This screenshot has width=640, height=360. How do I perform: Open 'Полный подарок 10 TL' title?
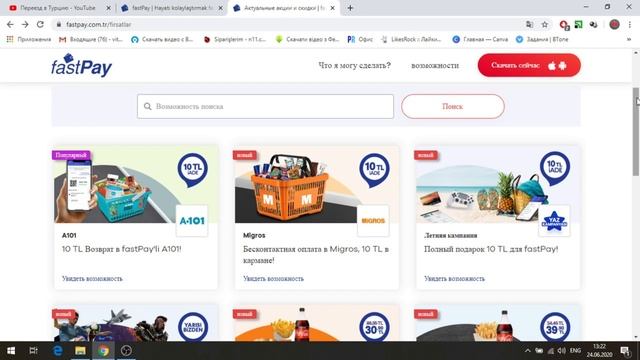pyautogui.click(x=491, y=249)
